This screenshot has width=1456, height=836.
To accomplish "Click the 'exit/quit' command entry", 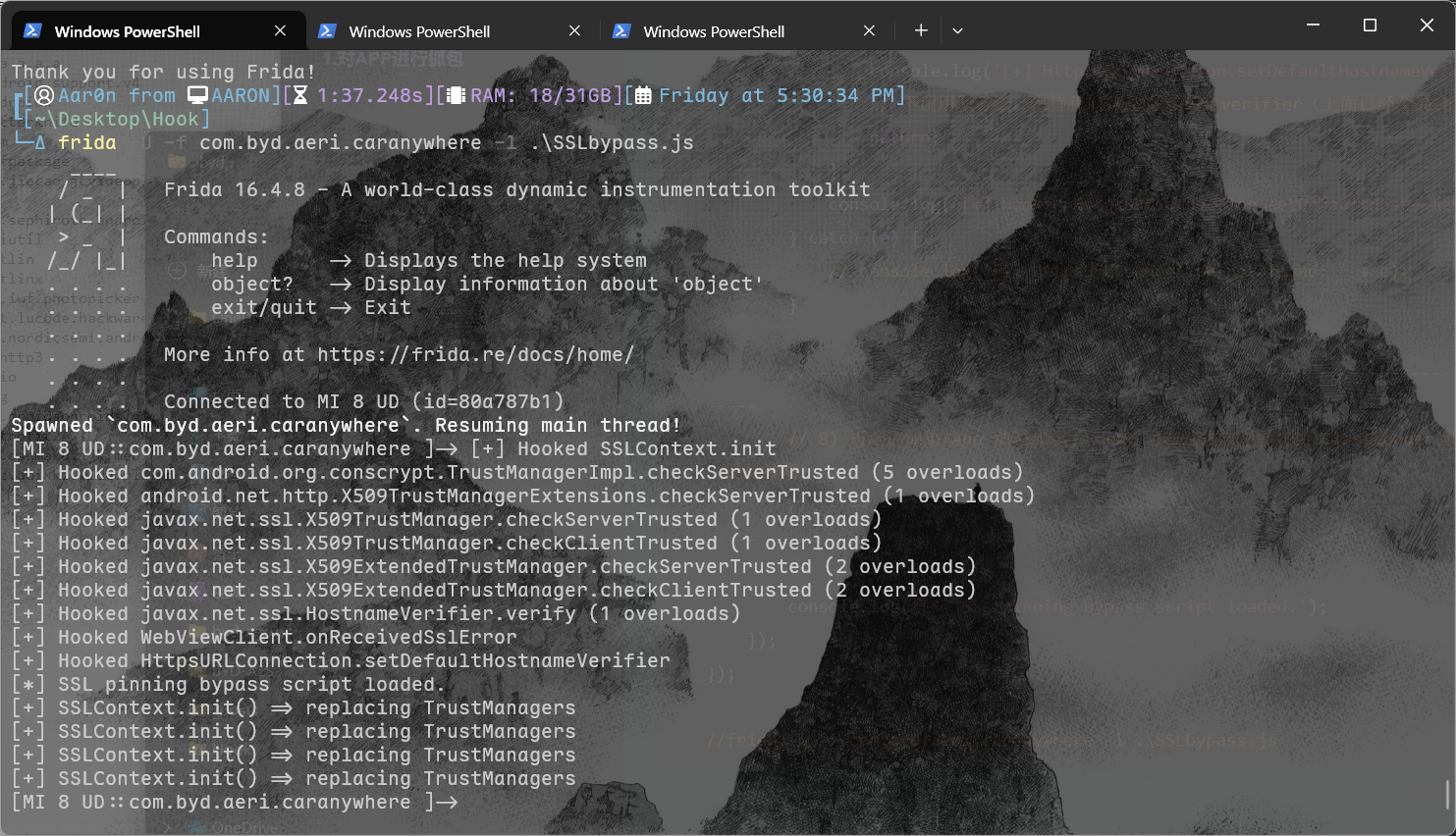I will [x=264, y=307].
